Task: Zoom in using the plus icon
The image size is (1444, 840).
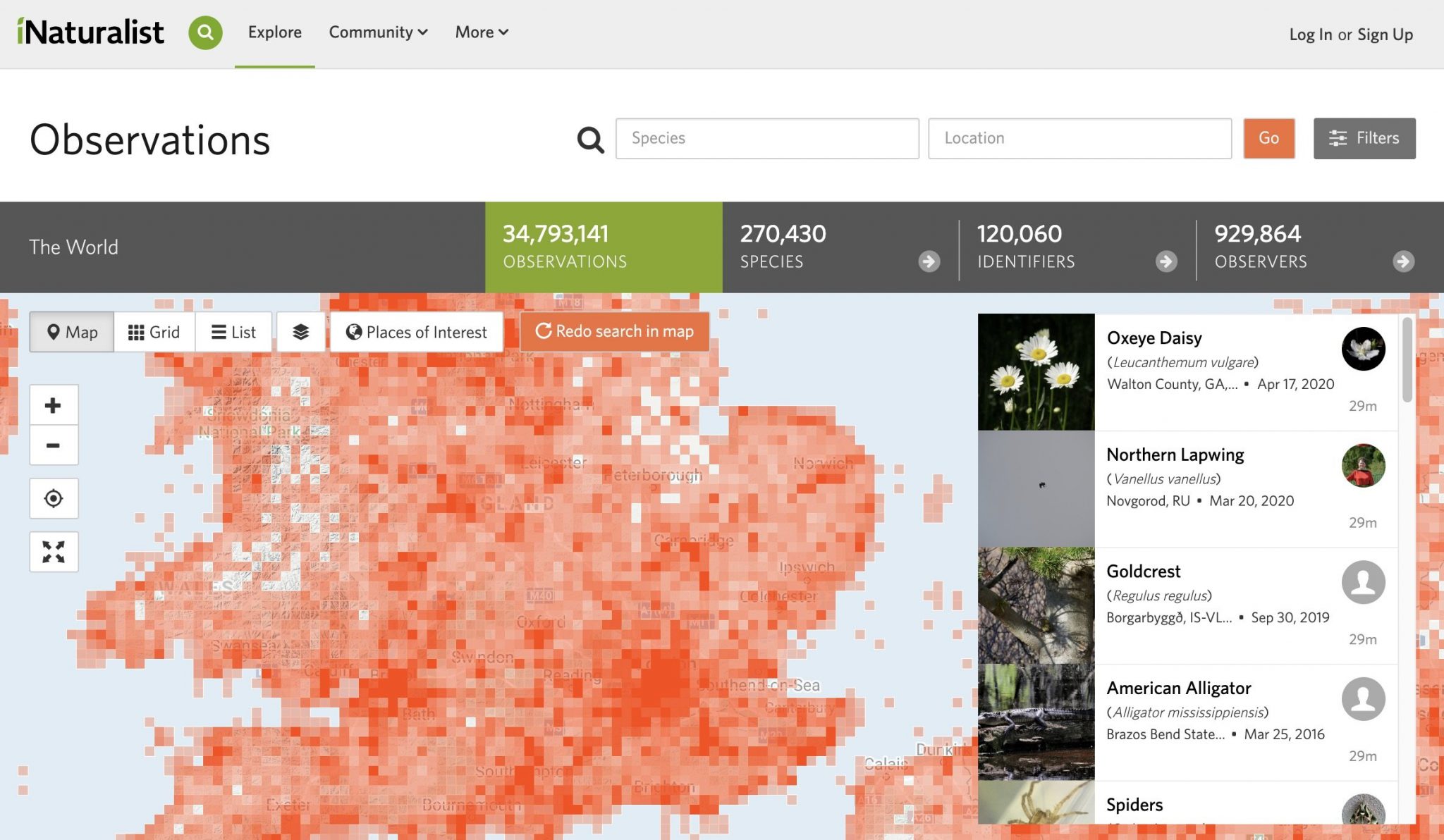Action: pyautogui.click(x=54, y=405)
